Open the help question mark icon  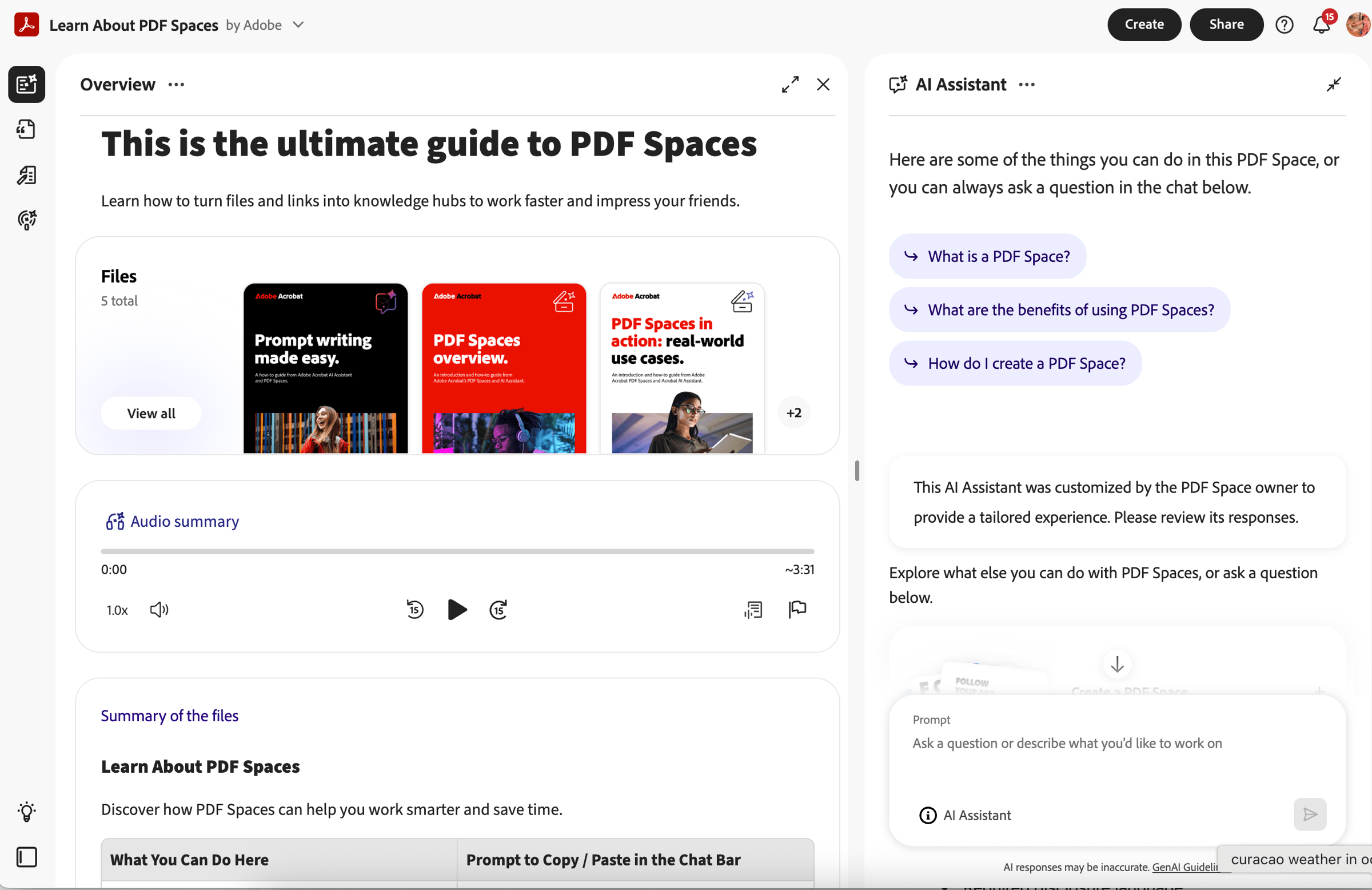pyautogui.click(x=1284, y=25)
